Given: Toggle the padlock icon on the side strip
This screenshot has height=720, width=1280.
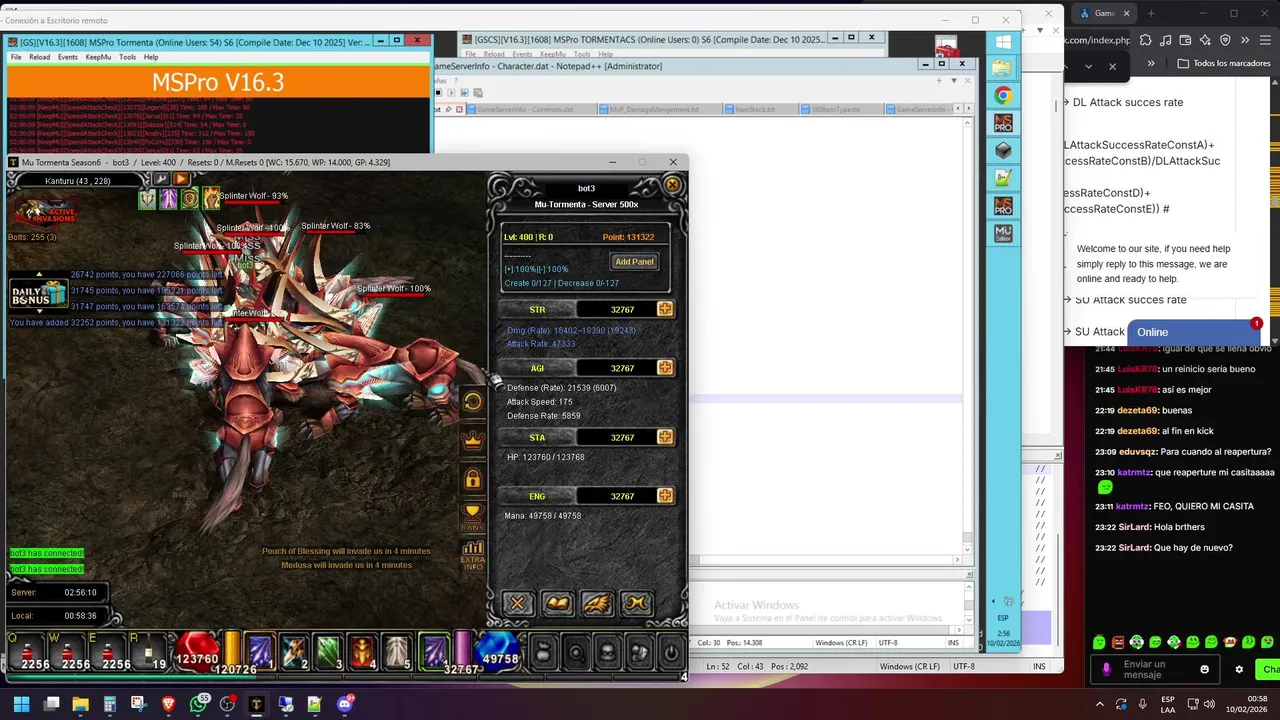Looking at the screenshot, I should 473,479.
